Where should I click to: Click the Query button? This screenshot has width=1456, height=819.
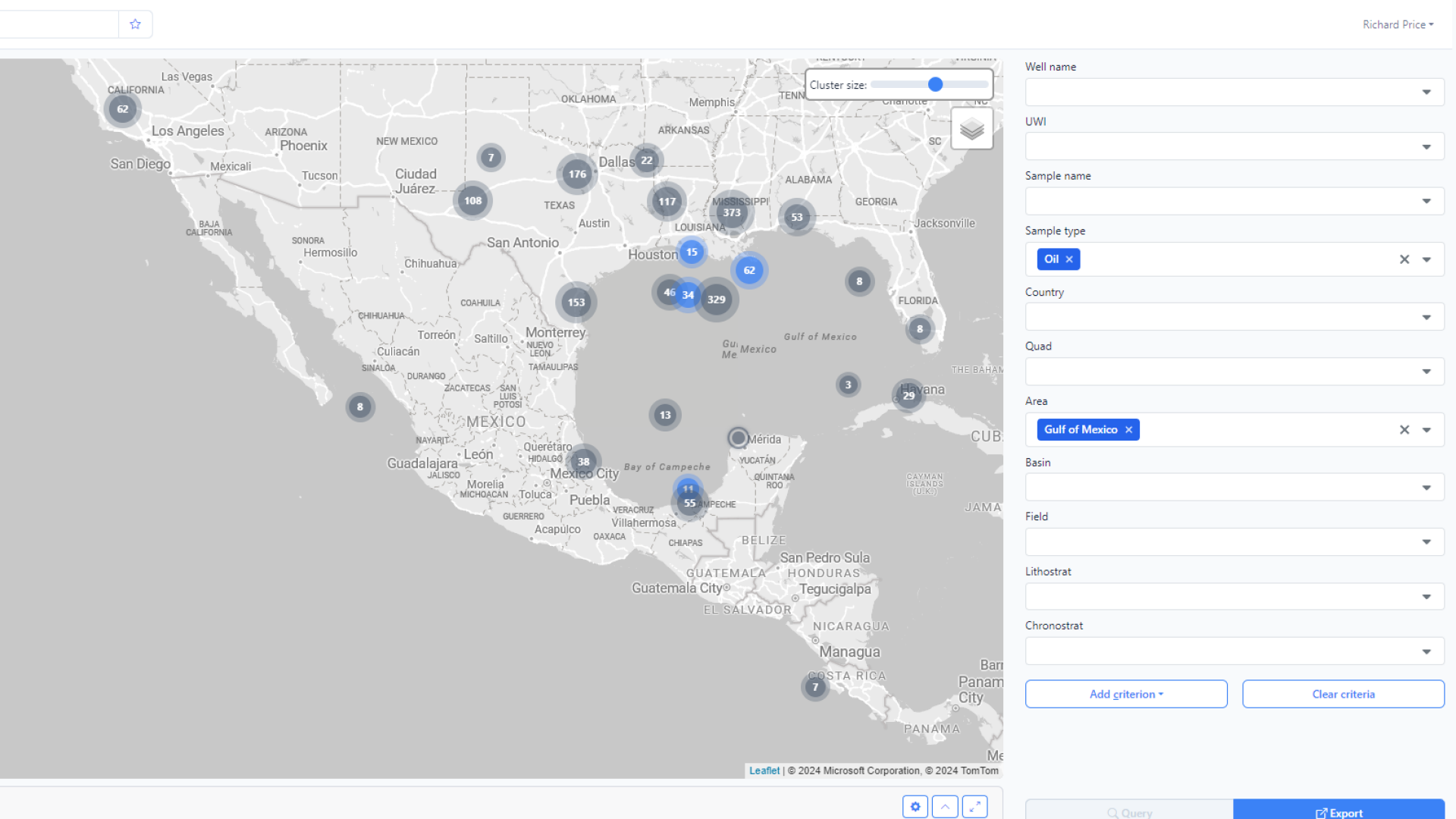tap(1128, 812)
